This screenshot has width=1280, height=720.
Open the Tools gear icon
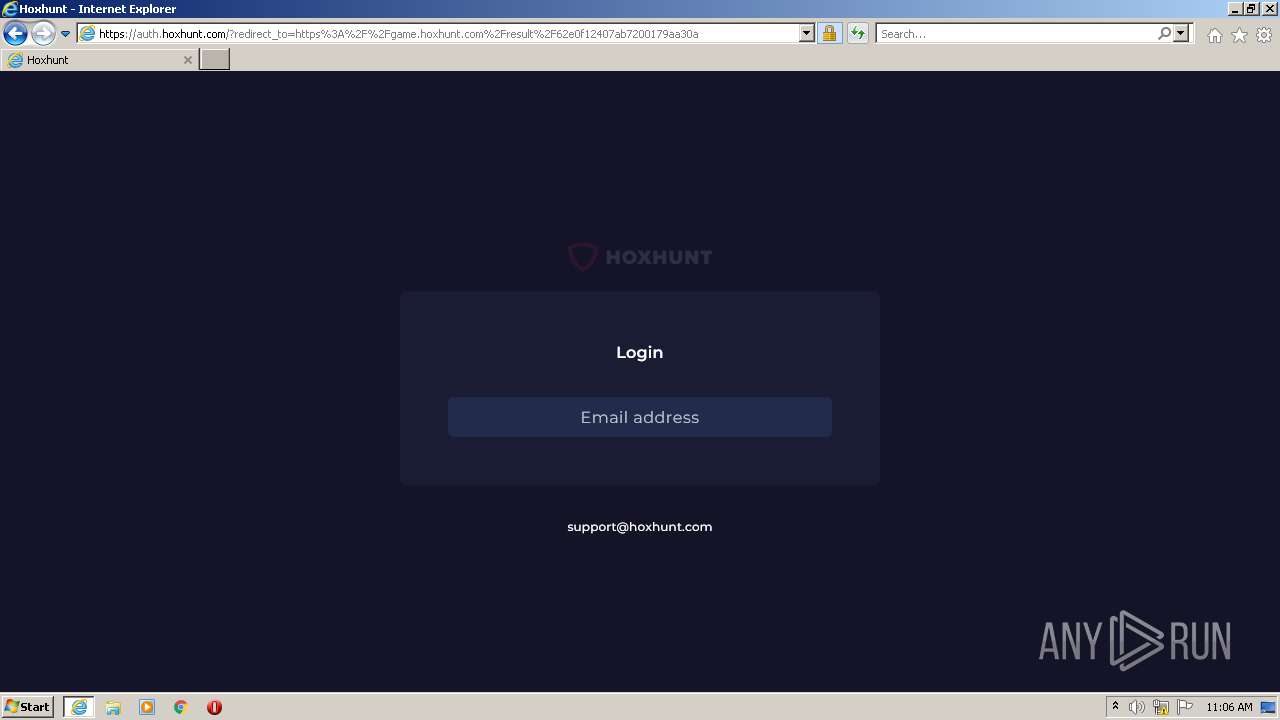1264,35
